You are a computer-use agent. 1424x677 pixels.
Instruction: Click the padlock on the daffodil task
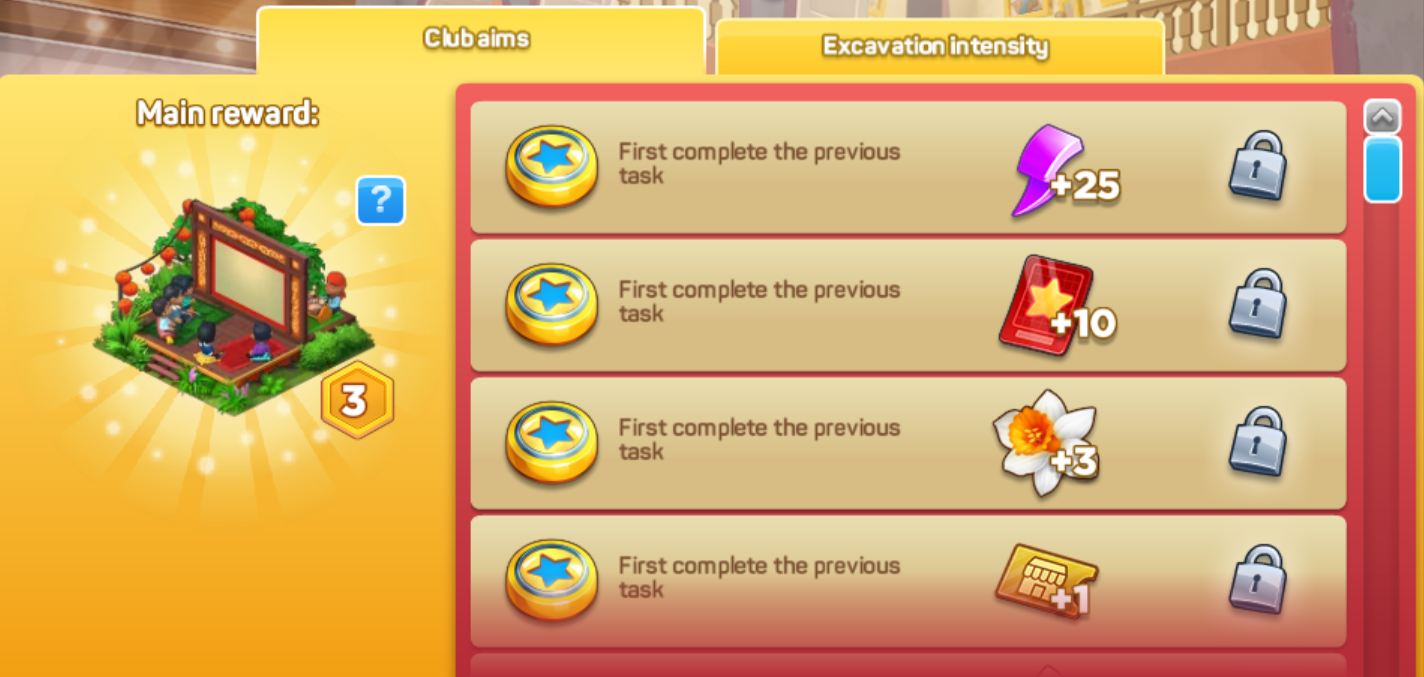pyautogui.click(x=1256, y=441)
